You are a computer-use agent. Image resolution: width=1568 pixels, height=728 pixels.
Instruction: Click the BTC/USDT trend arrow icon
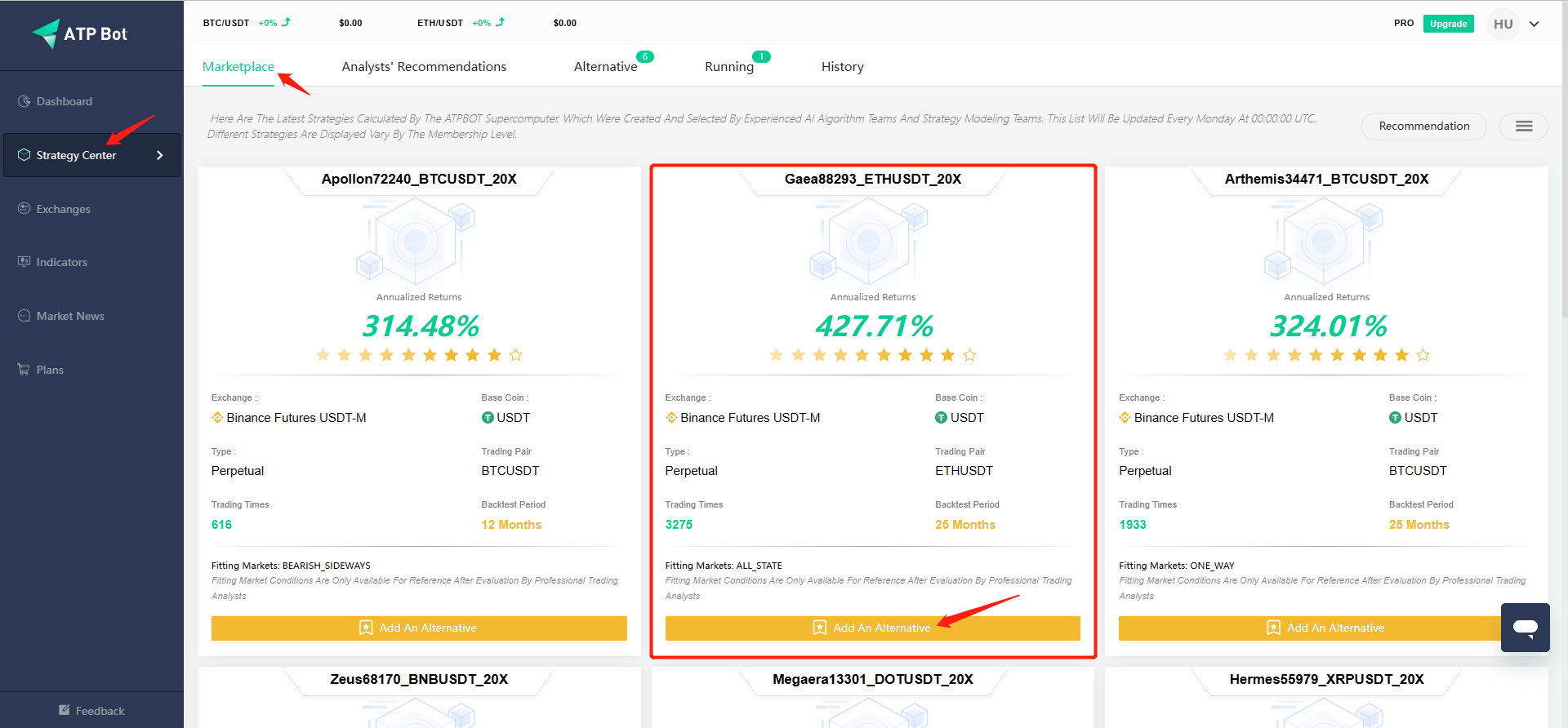[x=286, y=22]
